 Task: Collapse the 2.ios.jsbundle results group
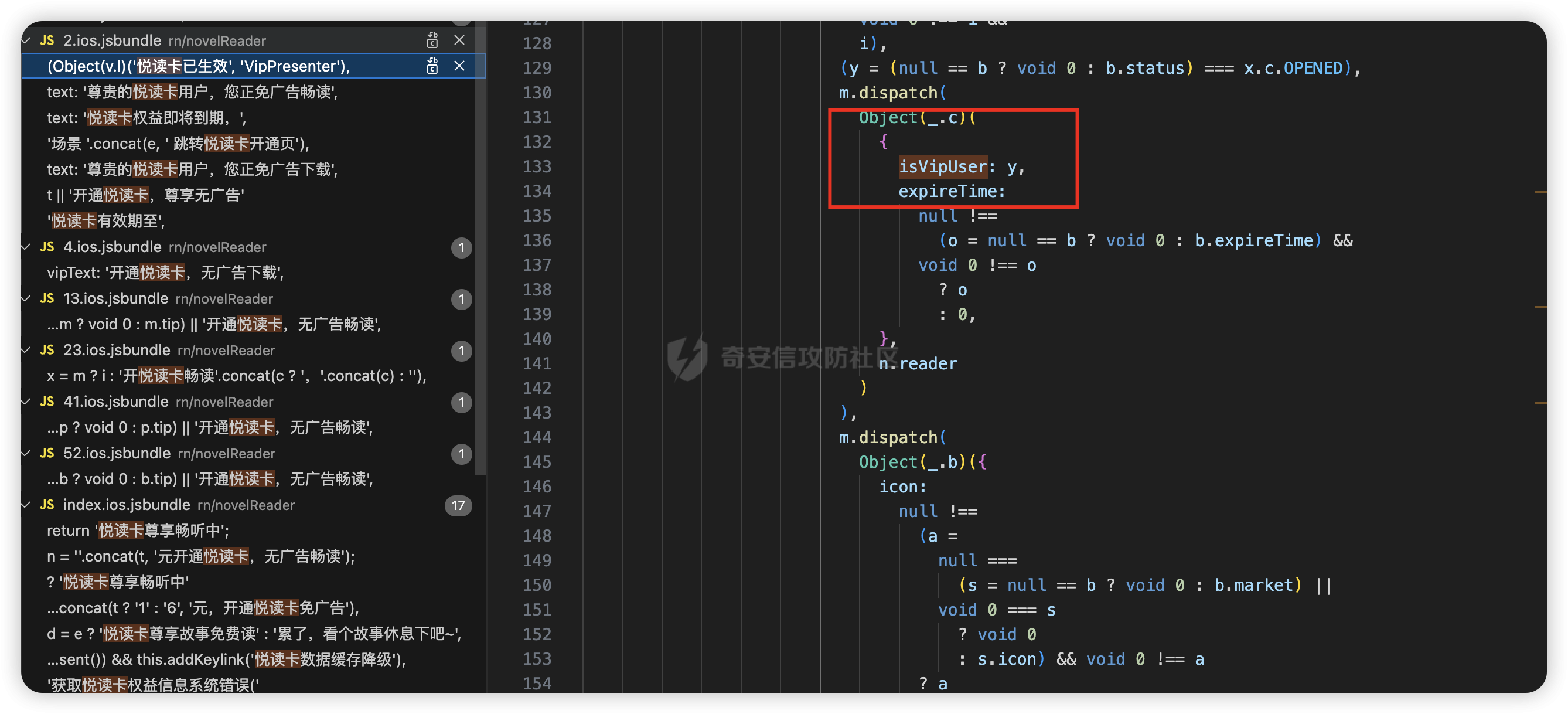(x=26, y=41)
